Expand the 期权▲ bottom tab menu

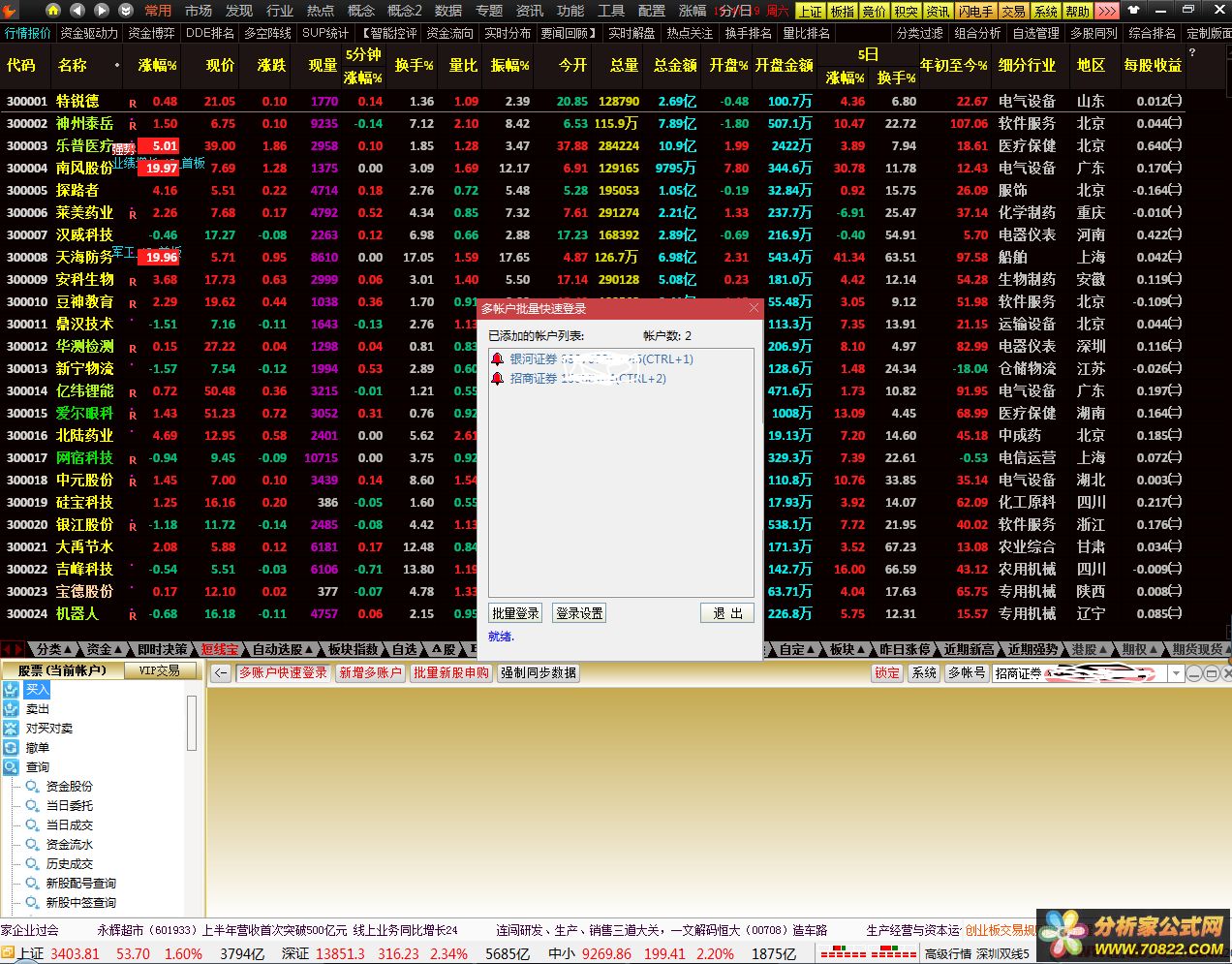[1140, 649]
